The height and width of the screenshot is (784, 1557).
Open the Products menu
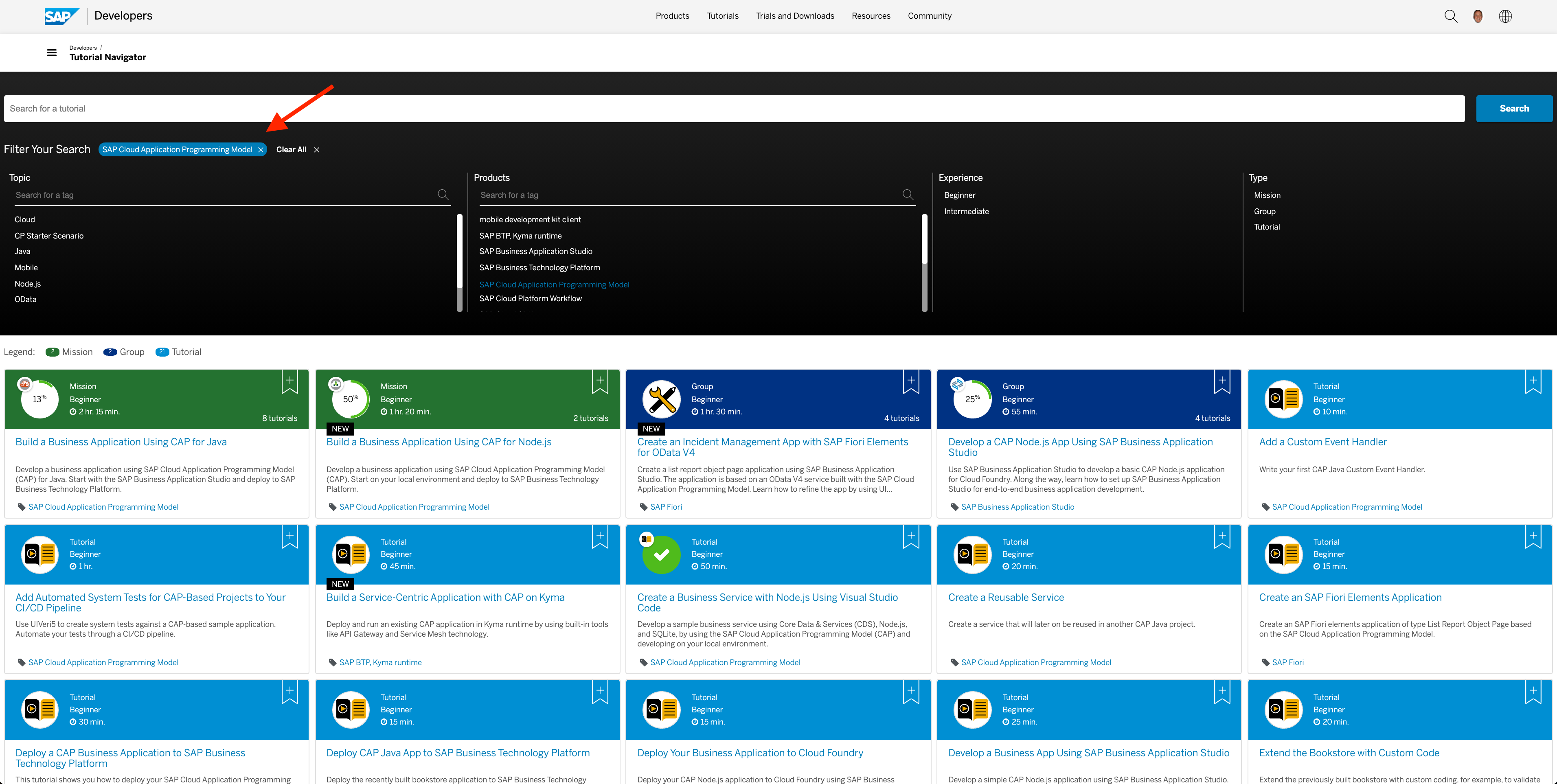pyautogui.click(x=672, y=16)
